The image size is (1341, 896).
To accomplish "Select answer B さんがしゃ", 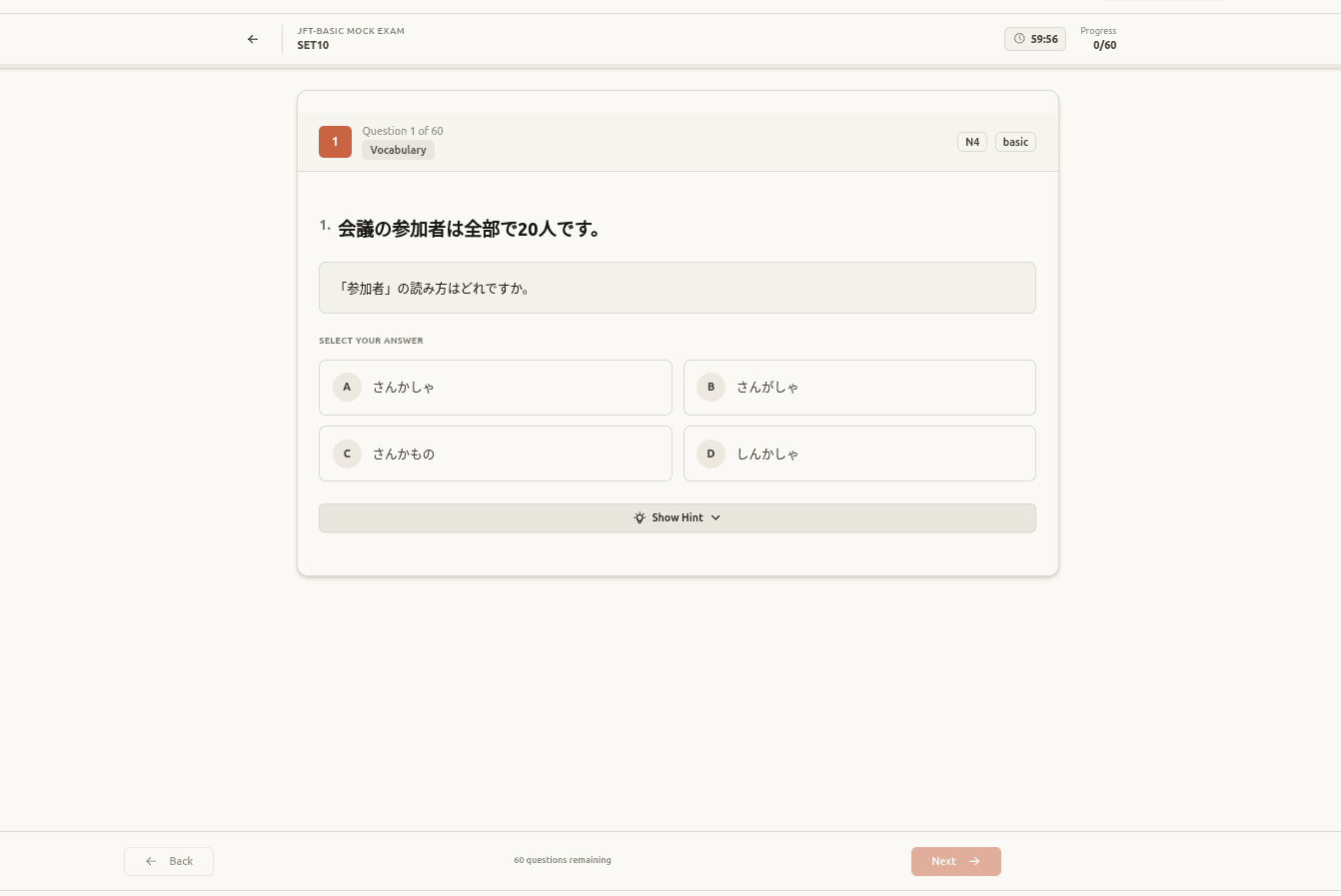I will (x=859, y=388).
